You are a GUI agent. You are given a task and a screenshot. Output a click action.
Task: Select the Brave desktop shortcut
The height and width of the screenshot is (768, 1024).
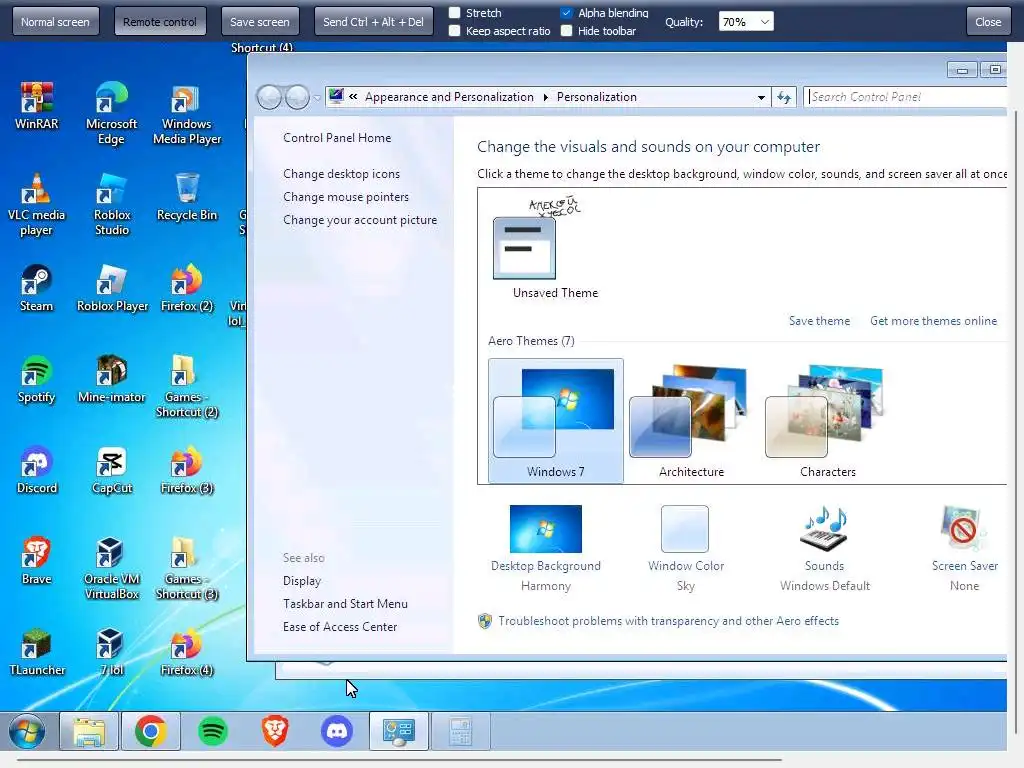[37, 560]
